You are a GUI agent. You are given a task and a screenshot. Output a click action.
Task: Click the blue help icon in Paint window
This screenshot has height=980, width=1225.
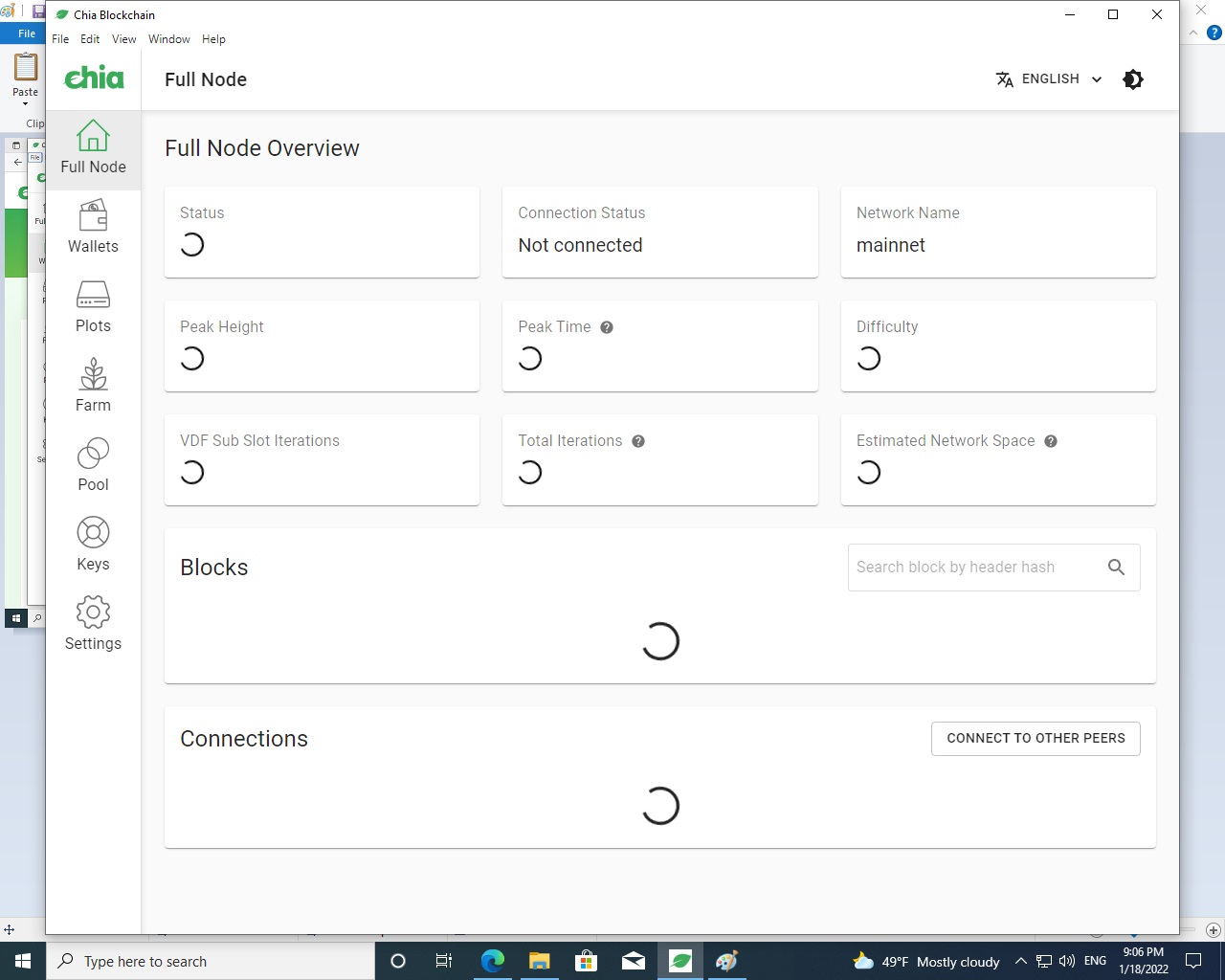1214,33
